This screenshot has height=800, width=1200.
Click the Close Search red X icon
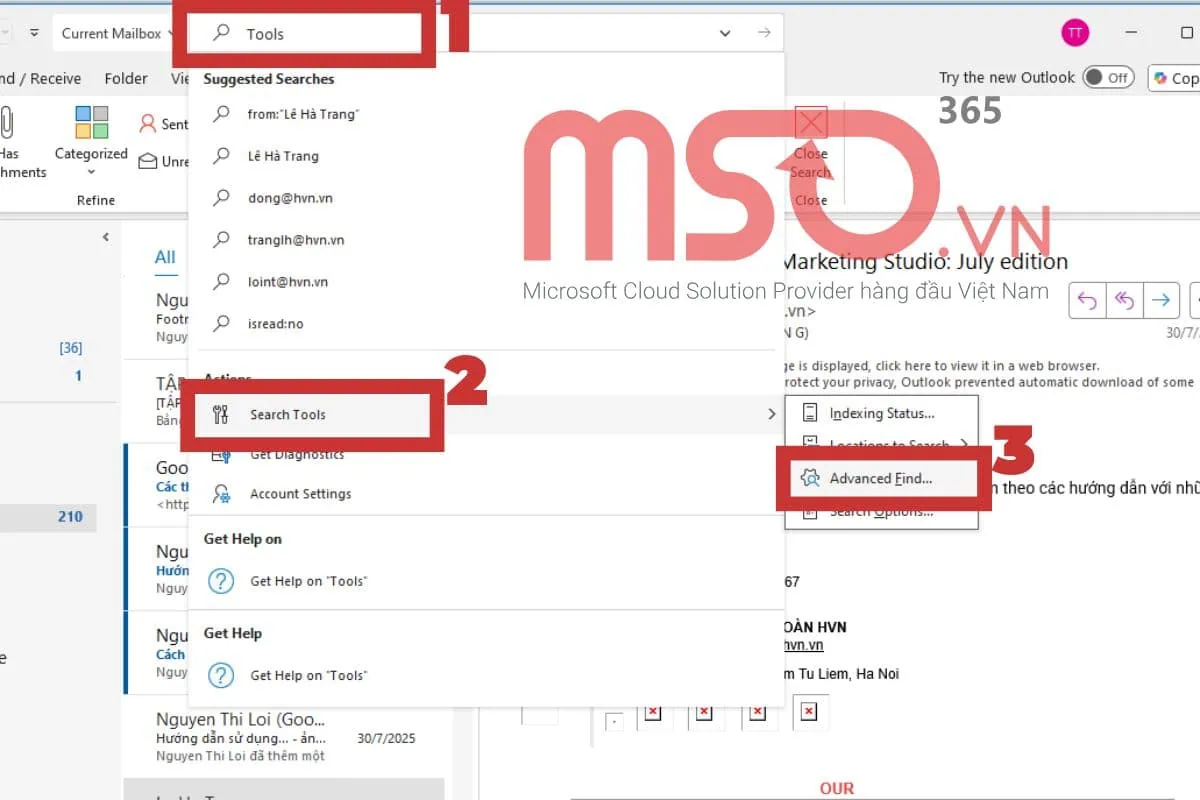pos(810,122)
